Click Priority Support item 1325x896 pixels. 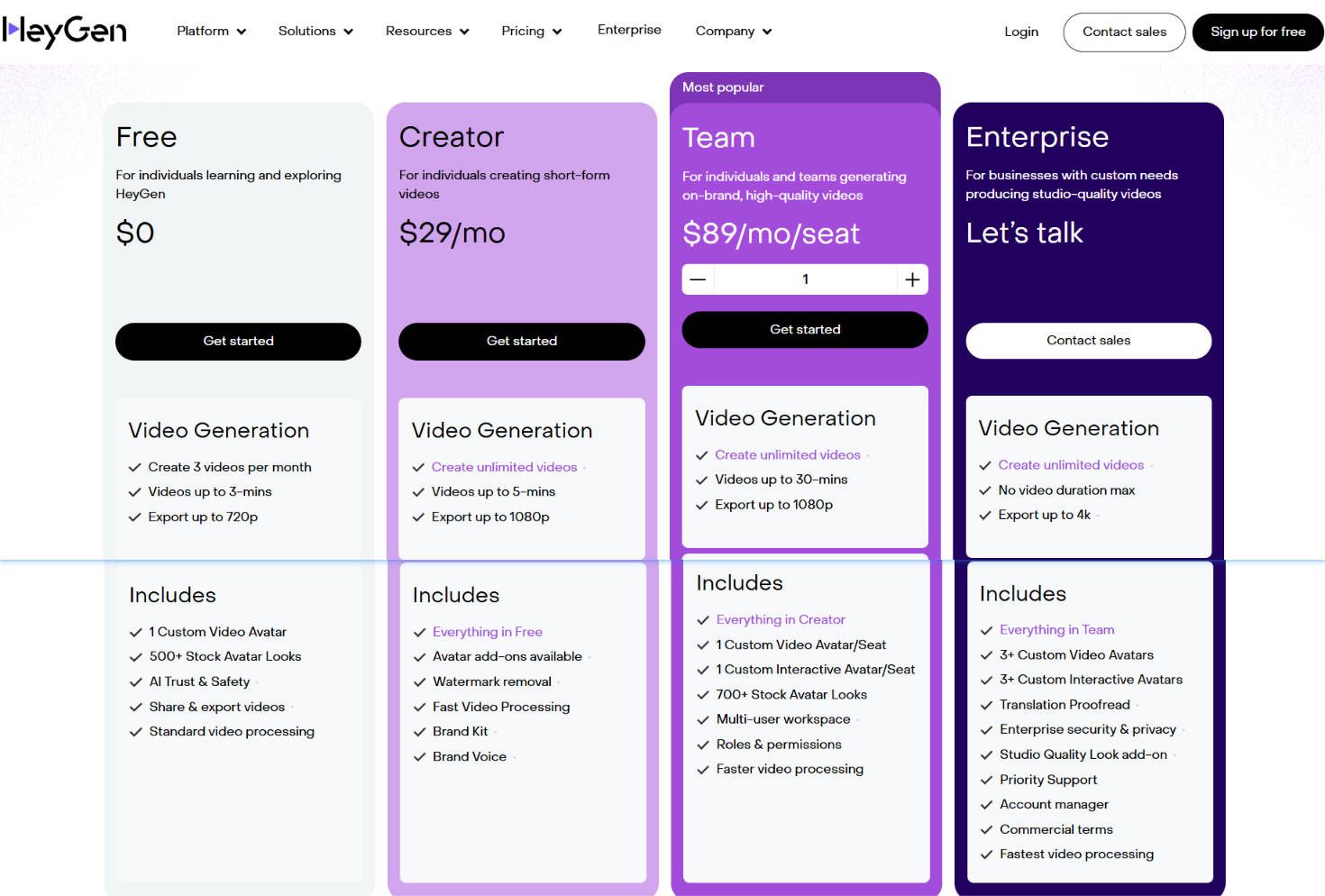(x=1048, y=780)
